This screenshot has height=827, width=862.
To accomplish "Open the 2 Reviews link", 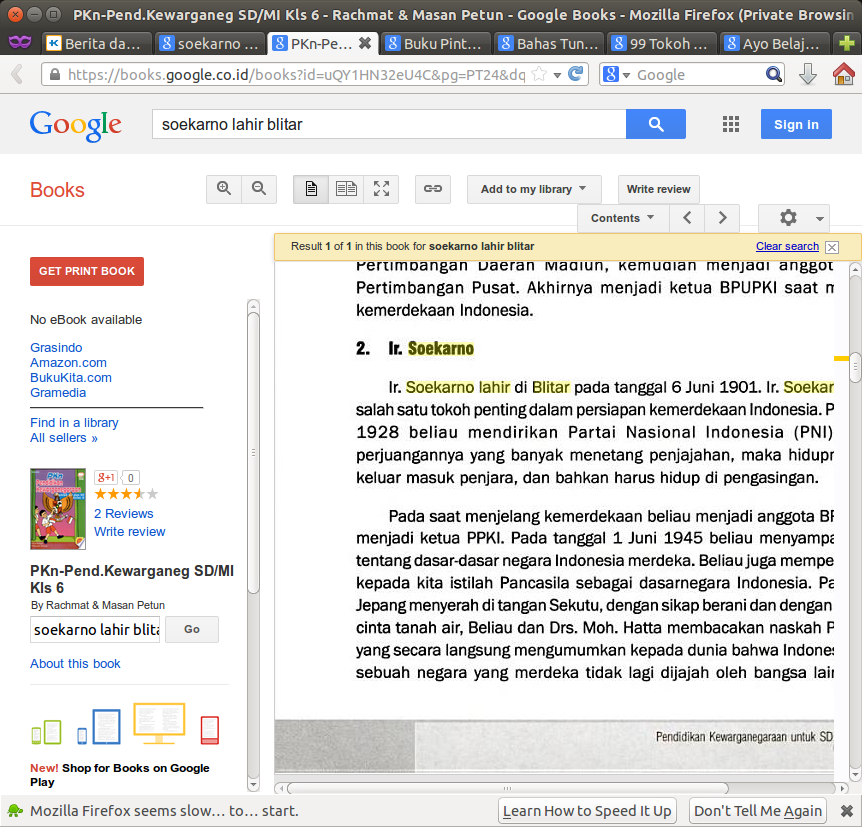I will pyautogui.click(x=124, y=514).
